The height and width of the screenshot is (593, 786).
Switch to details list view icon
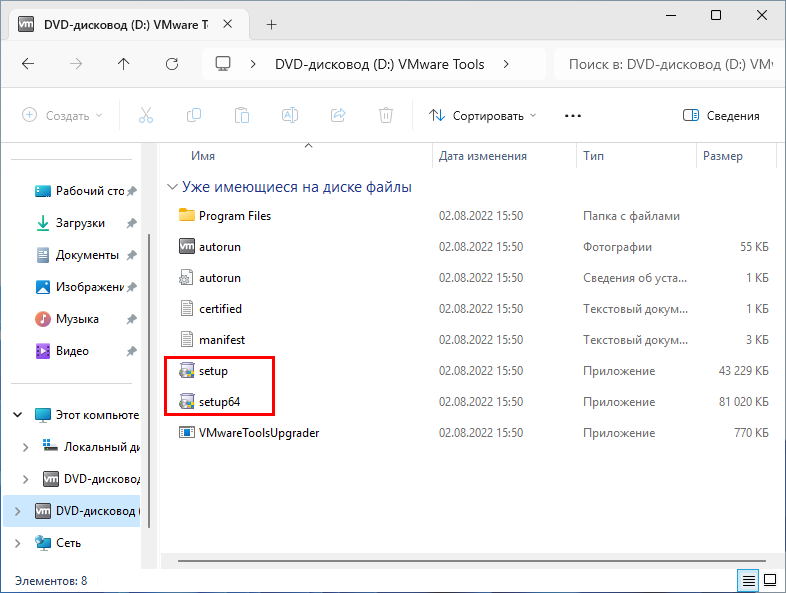748,581
